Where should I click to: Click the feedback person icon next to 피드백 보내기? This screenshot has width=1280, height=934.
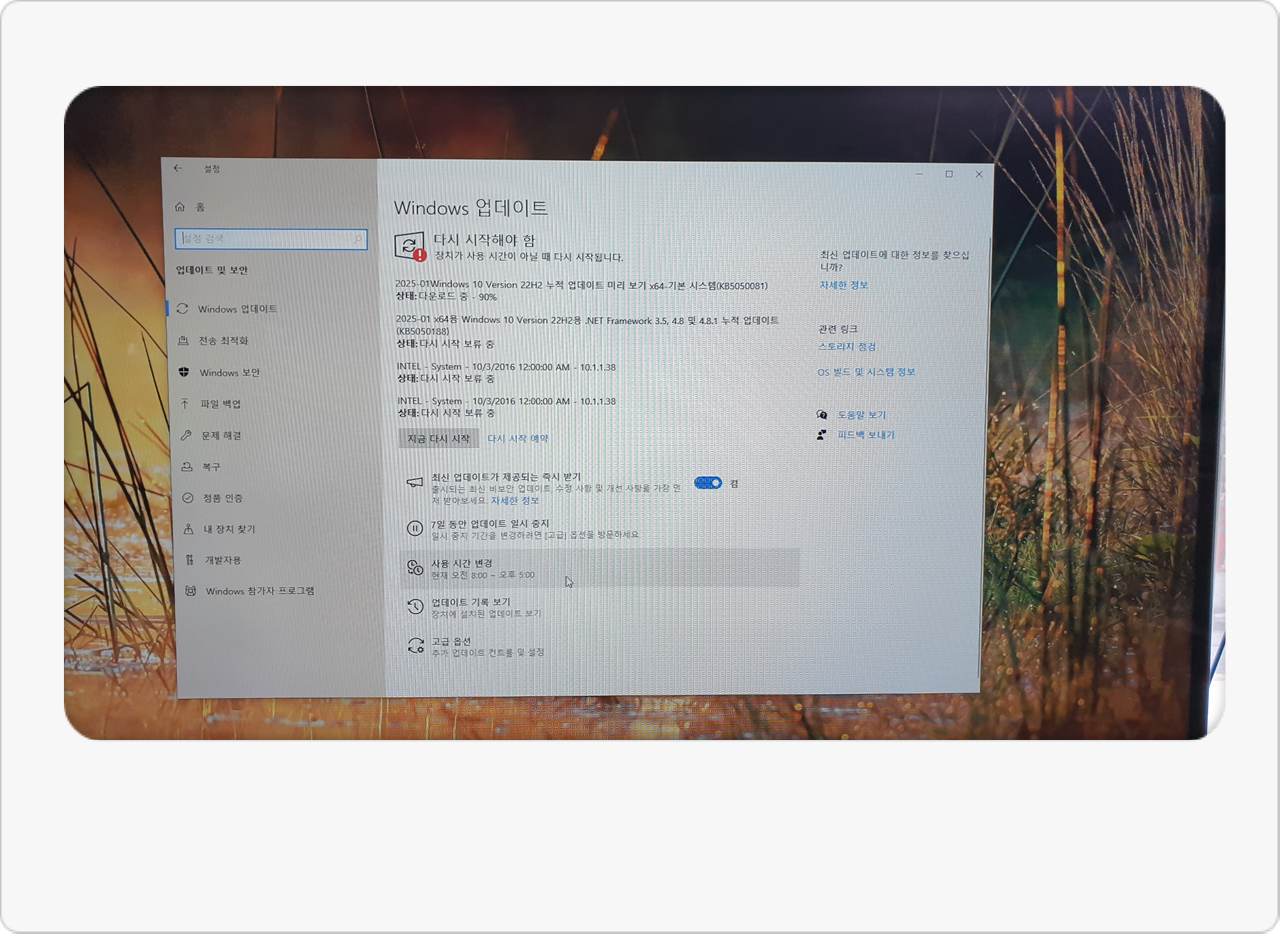click(822, 435)
